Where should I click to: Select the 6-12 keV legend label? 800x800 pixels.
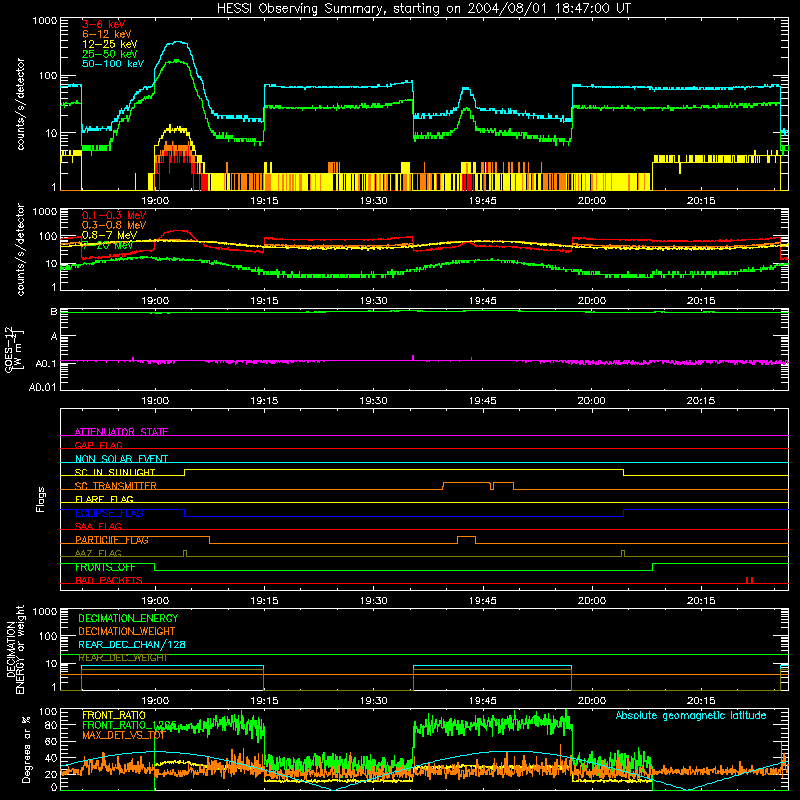107,34
